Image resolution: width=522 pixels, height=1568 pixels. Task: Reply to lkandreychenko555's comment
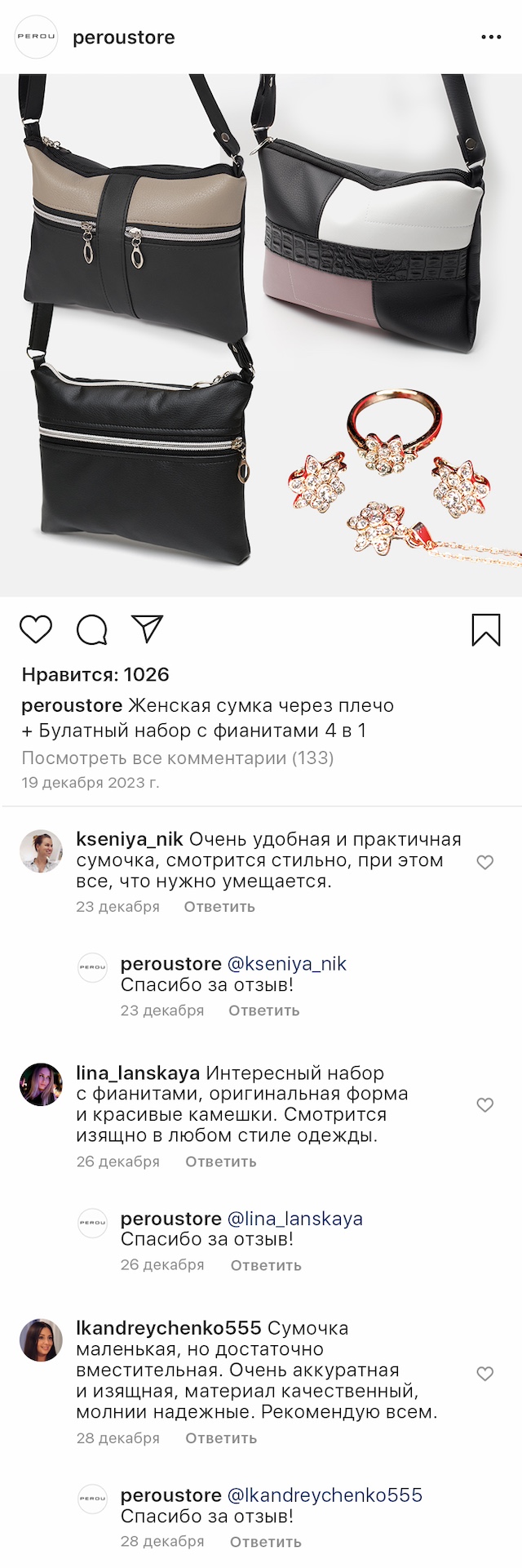pyautogui.click(x=221, y=1438)
